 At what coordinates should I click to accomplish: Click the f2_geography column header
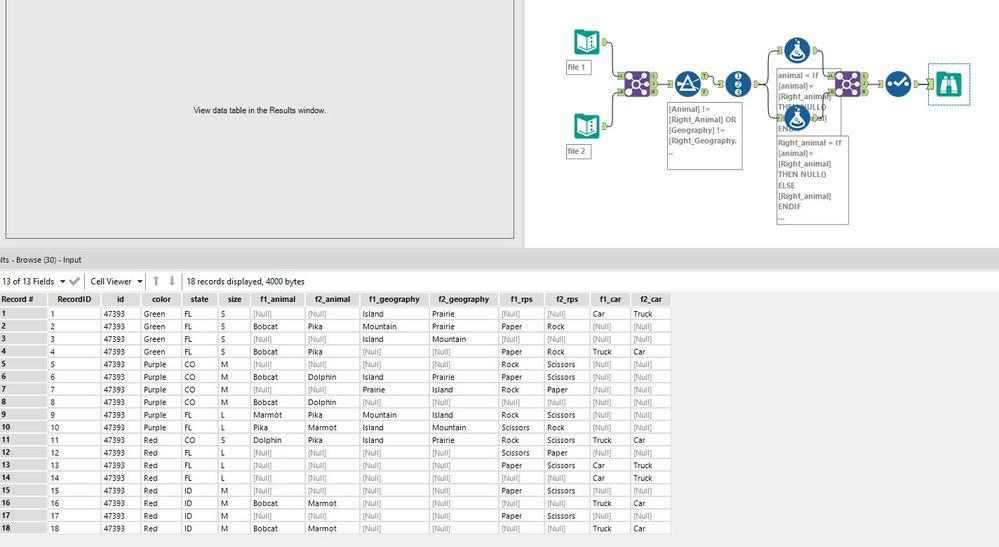[x=464, y=299]
